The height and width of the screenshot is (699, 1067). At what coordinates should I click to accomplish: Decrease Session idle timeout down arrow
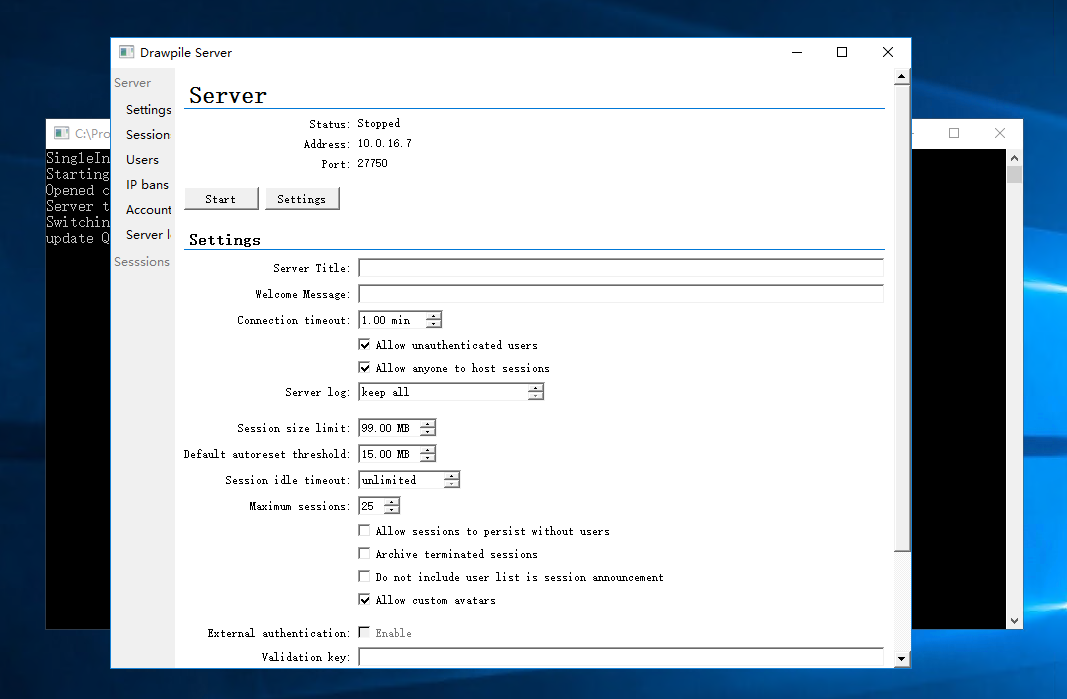[x=452, y=484]
